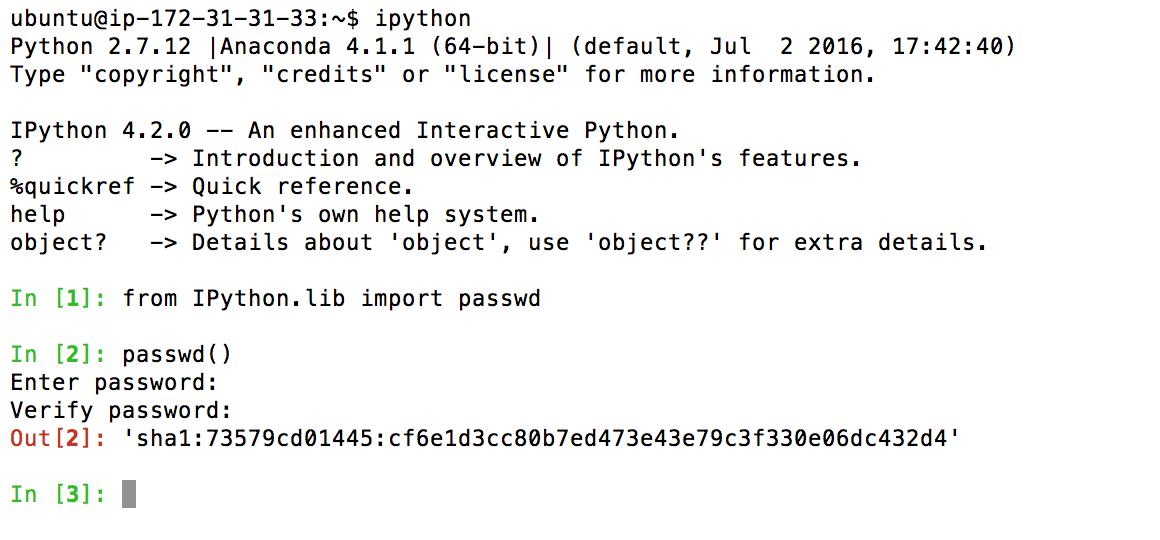1160x540 pixels.
Task: Click the 'Verify password:' line
Action: point(121,410)
